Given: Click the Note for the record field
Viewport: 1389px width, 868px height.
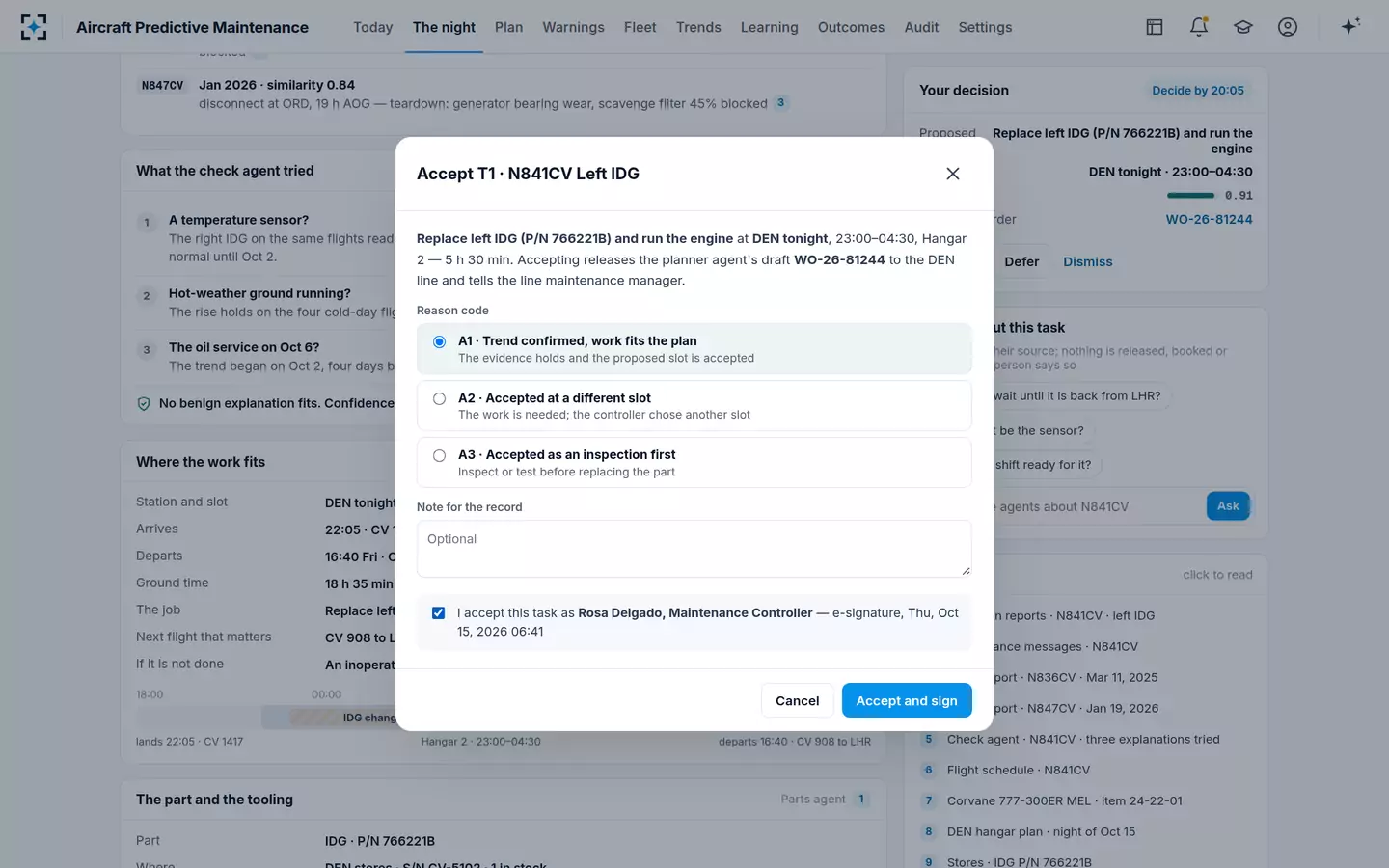Looking at the screenshot, I should click(694, 549).
